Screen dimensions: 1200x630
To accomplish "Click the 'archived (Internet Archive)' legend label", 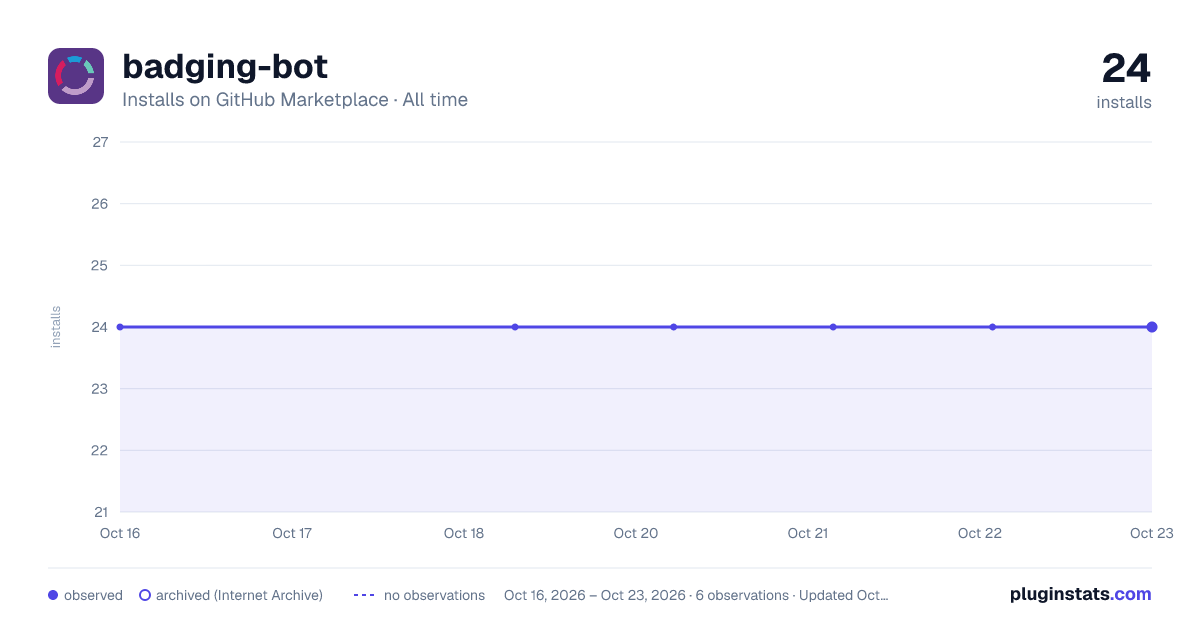I will coord(239,595).
